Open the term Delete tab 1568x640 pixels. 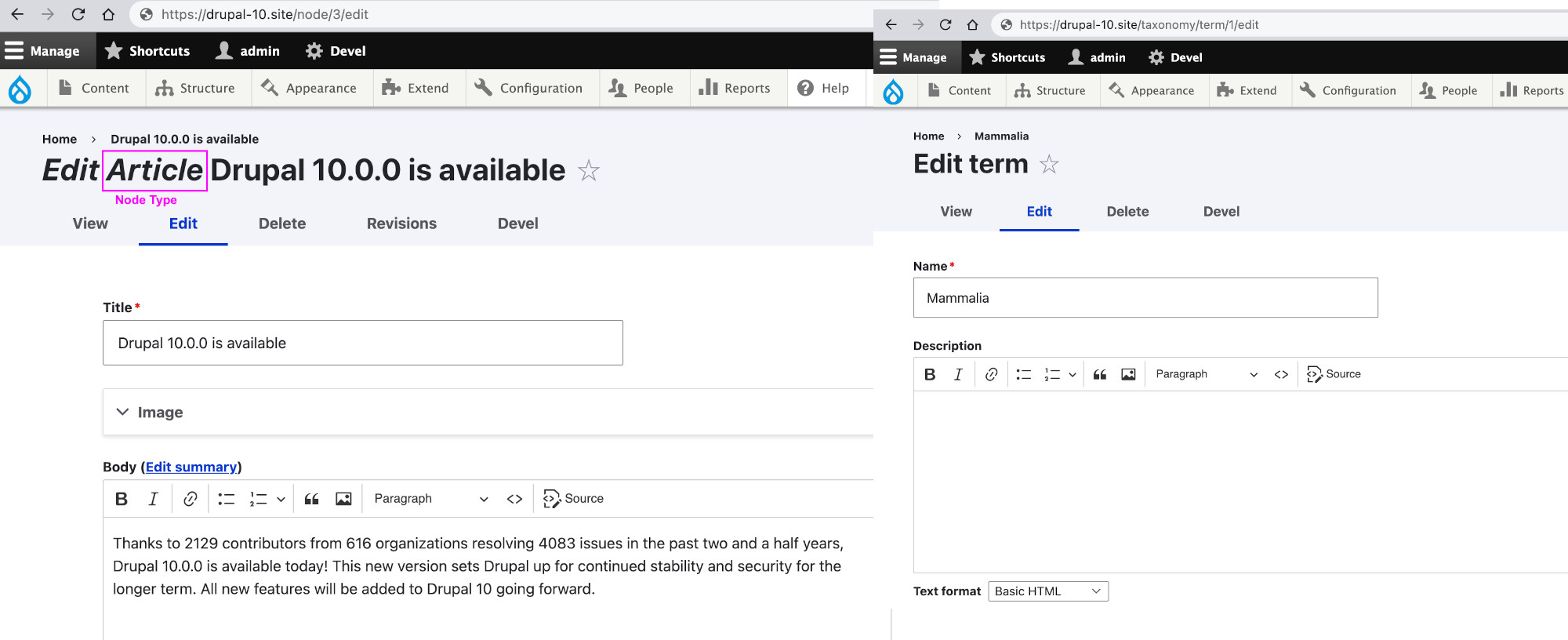[1127, 212]
